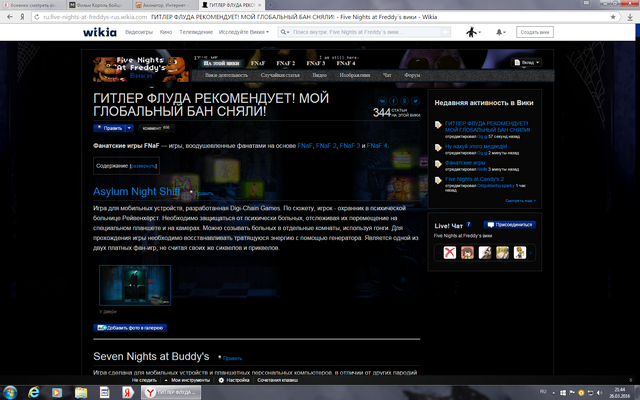Open the fourth chat user avatar
This screenshot has height=400, width=640.
502,252
